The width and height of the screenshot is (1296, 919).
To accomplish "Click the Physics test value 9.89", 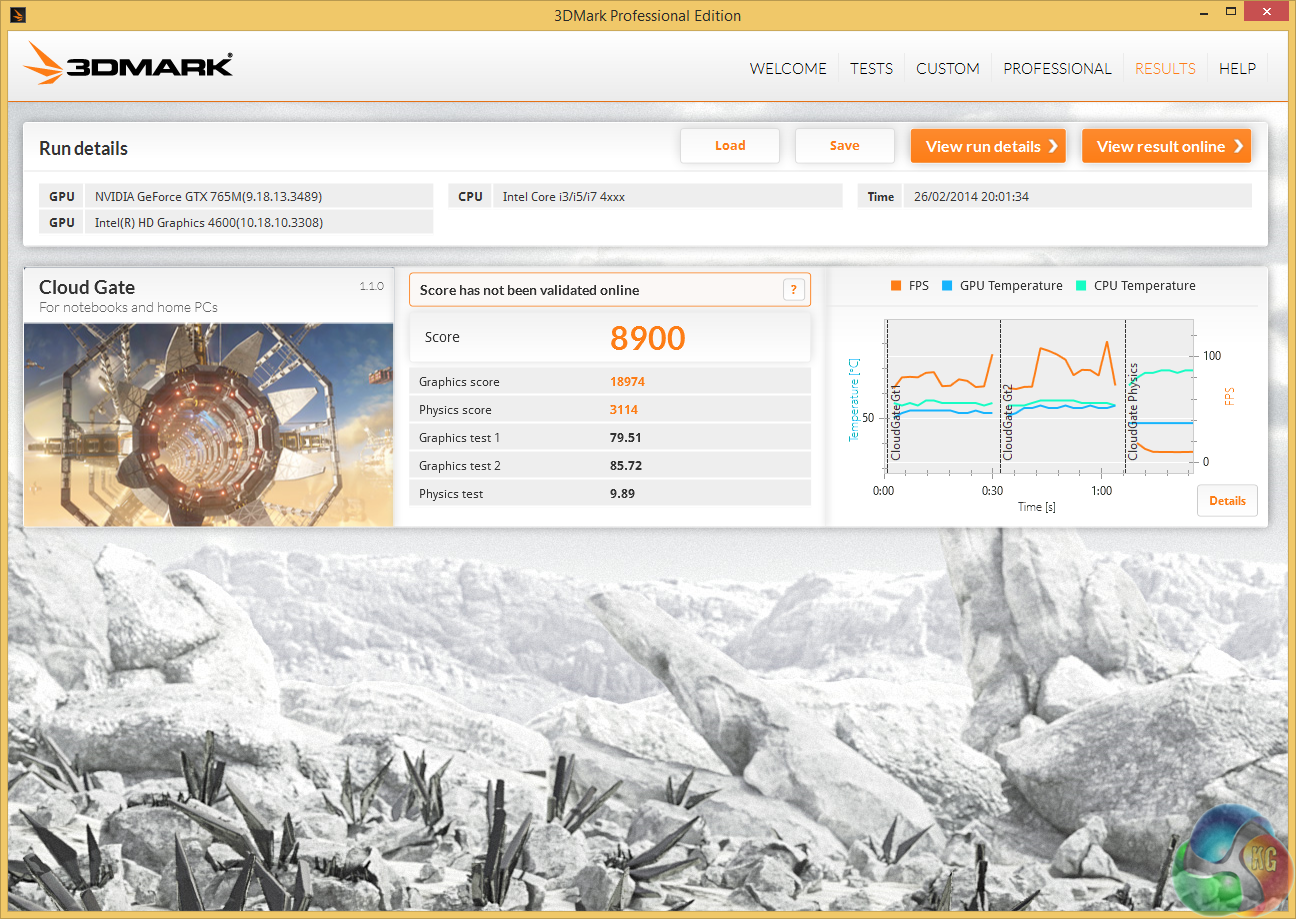I will (622, 494).
